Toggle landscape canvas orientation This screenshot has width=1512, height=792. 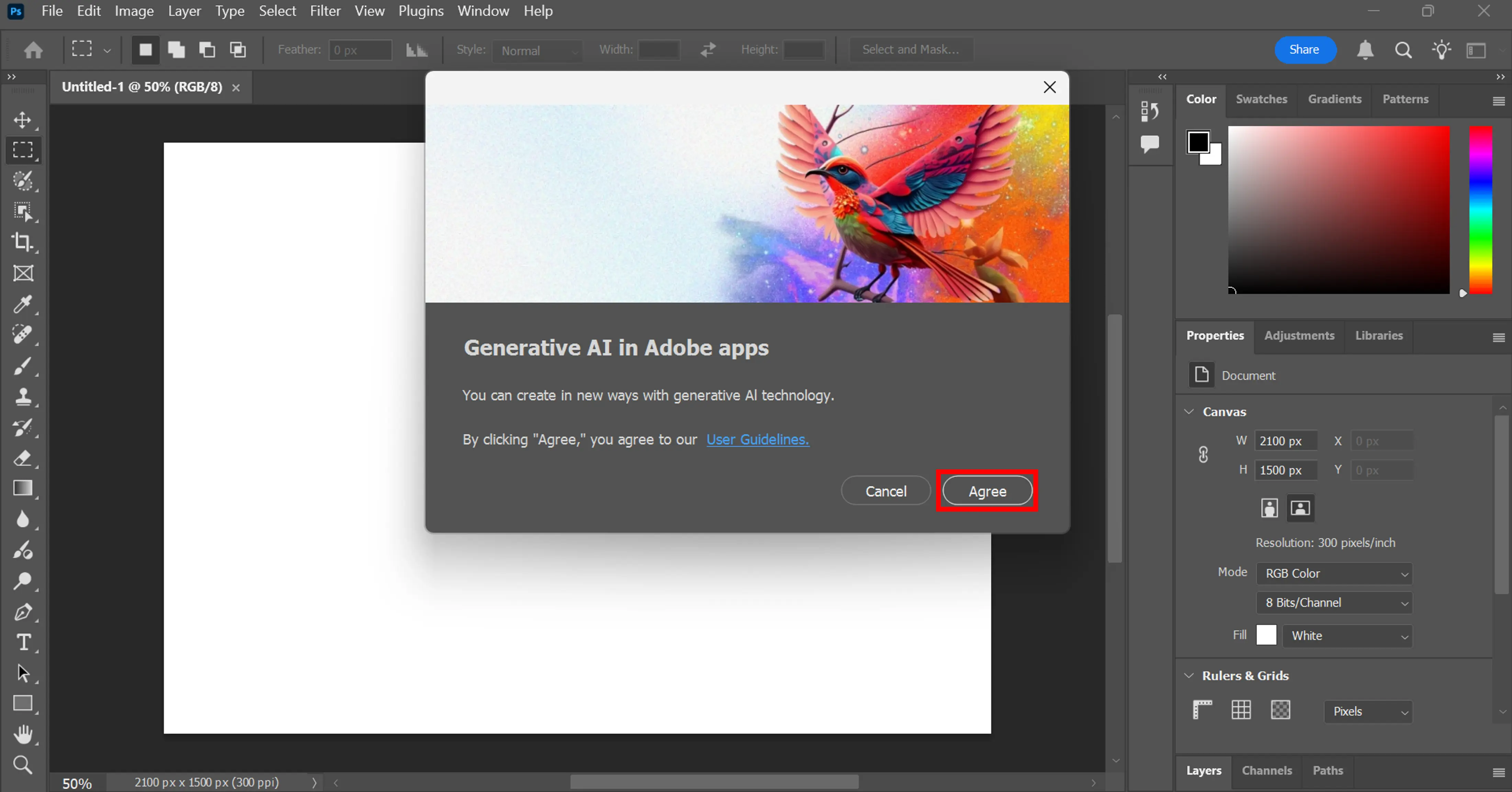tap(1300, 508)
